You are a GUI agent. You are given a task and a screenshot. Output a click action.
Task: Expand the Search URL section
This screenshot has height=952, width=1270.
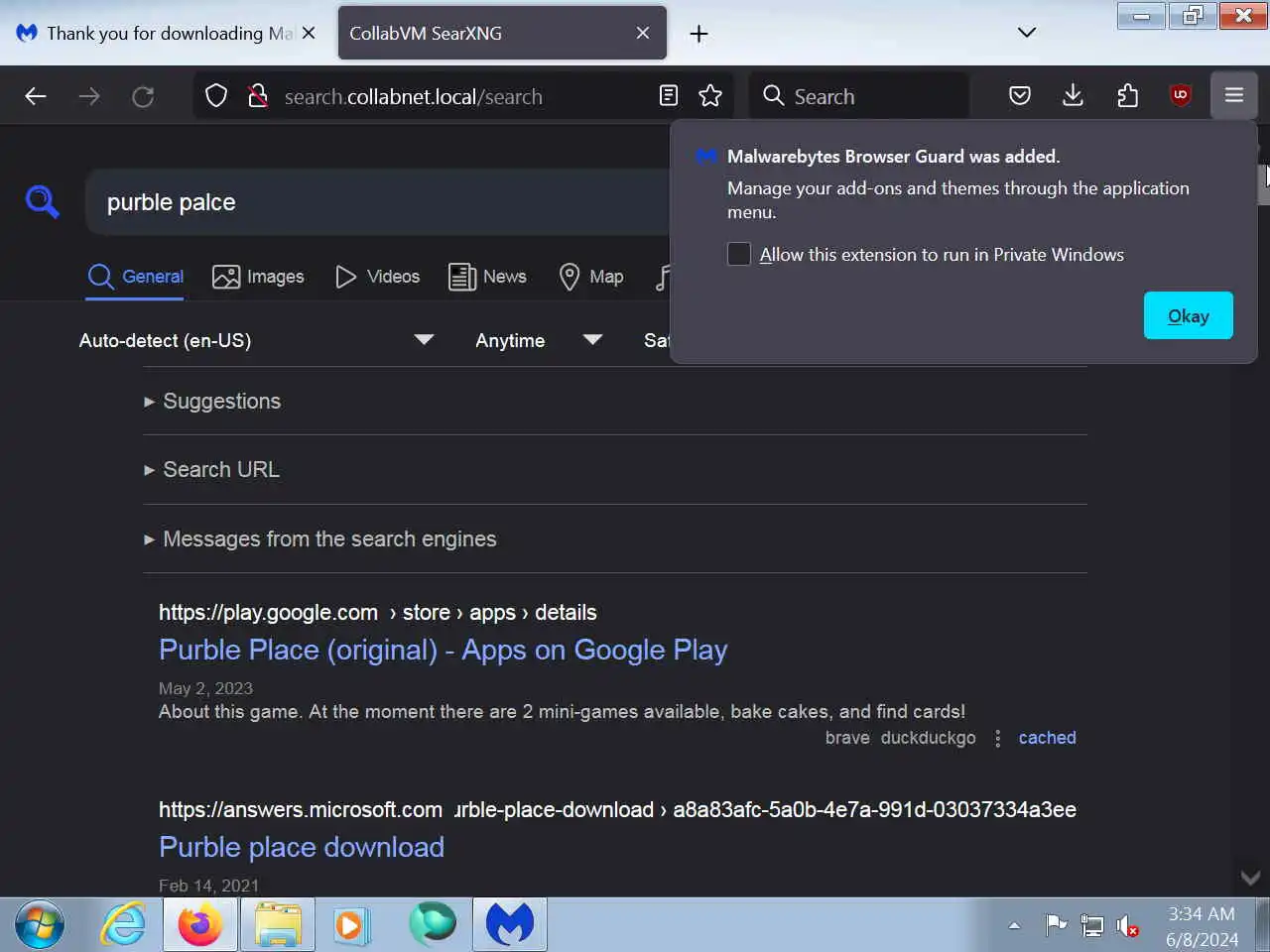coord(211,469)
